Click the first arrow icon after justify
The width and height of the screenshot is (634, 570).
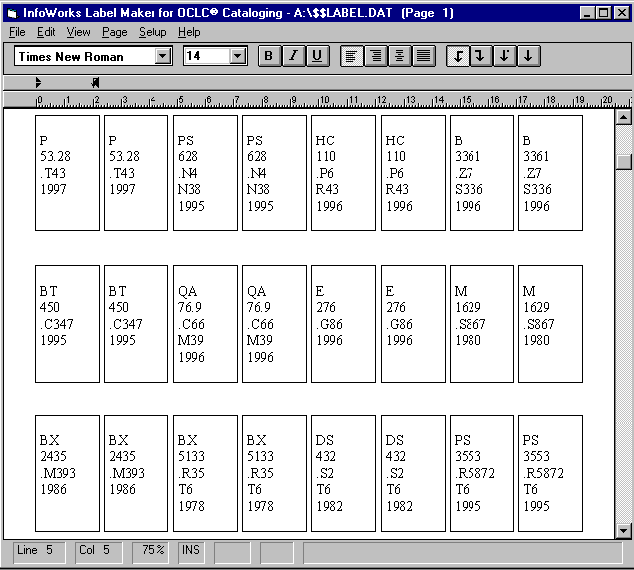458,56
